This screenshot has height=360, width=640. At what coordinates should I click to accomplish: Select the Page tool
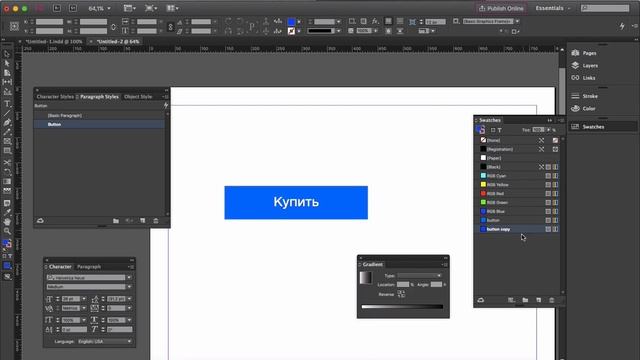(7, 73)
